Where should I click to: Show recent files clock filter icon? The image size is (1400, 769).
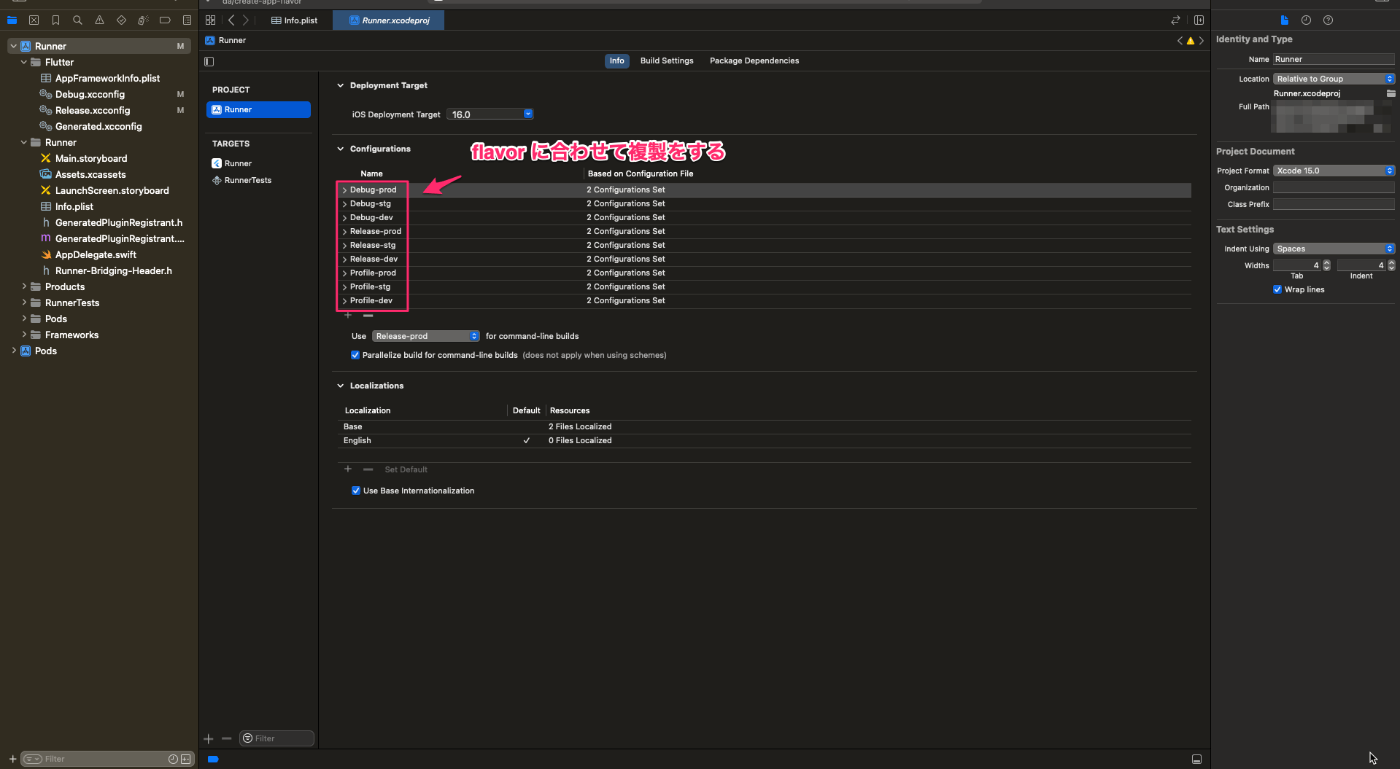(x=173, y=759)
